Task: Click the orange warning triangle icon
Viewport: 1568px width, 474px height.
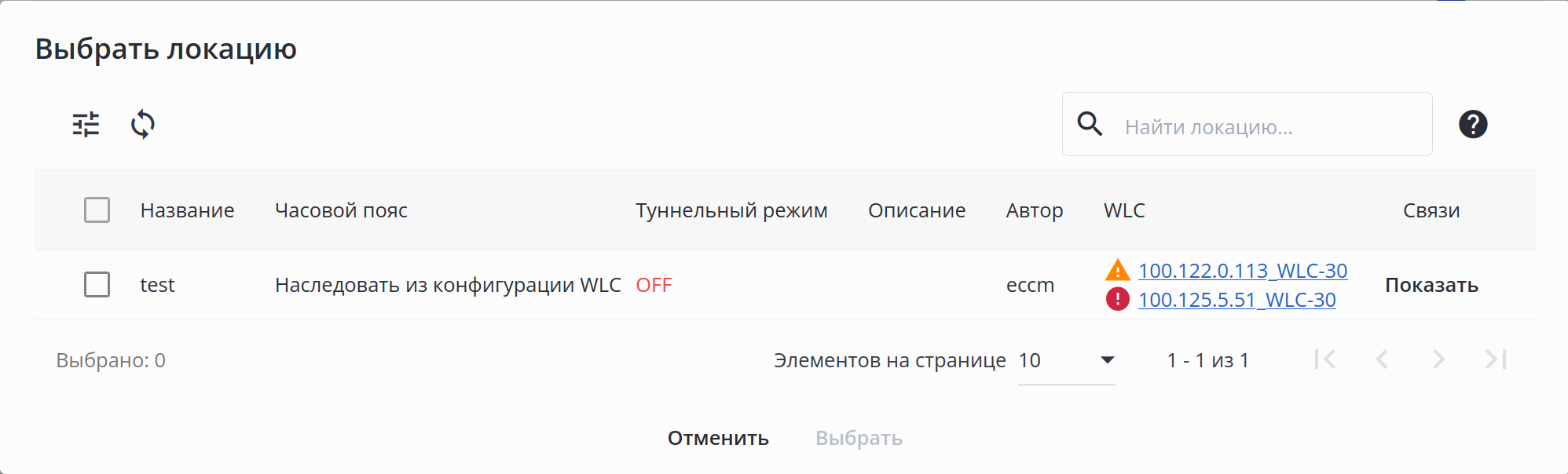Action: tap(1117, 271)
